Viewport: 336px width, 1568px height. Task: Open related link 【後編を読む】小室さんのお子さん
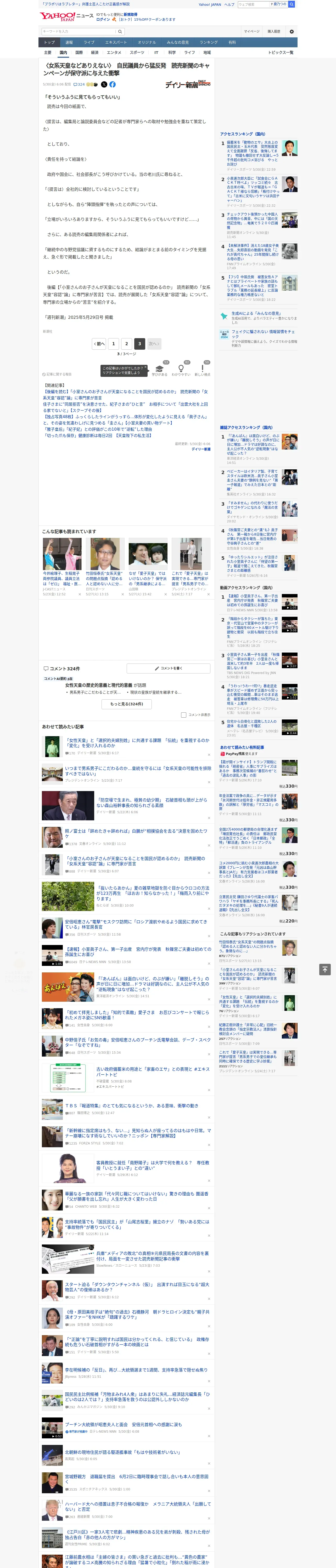tap(125, 394)
